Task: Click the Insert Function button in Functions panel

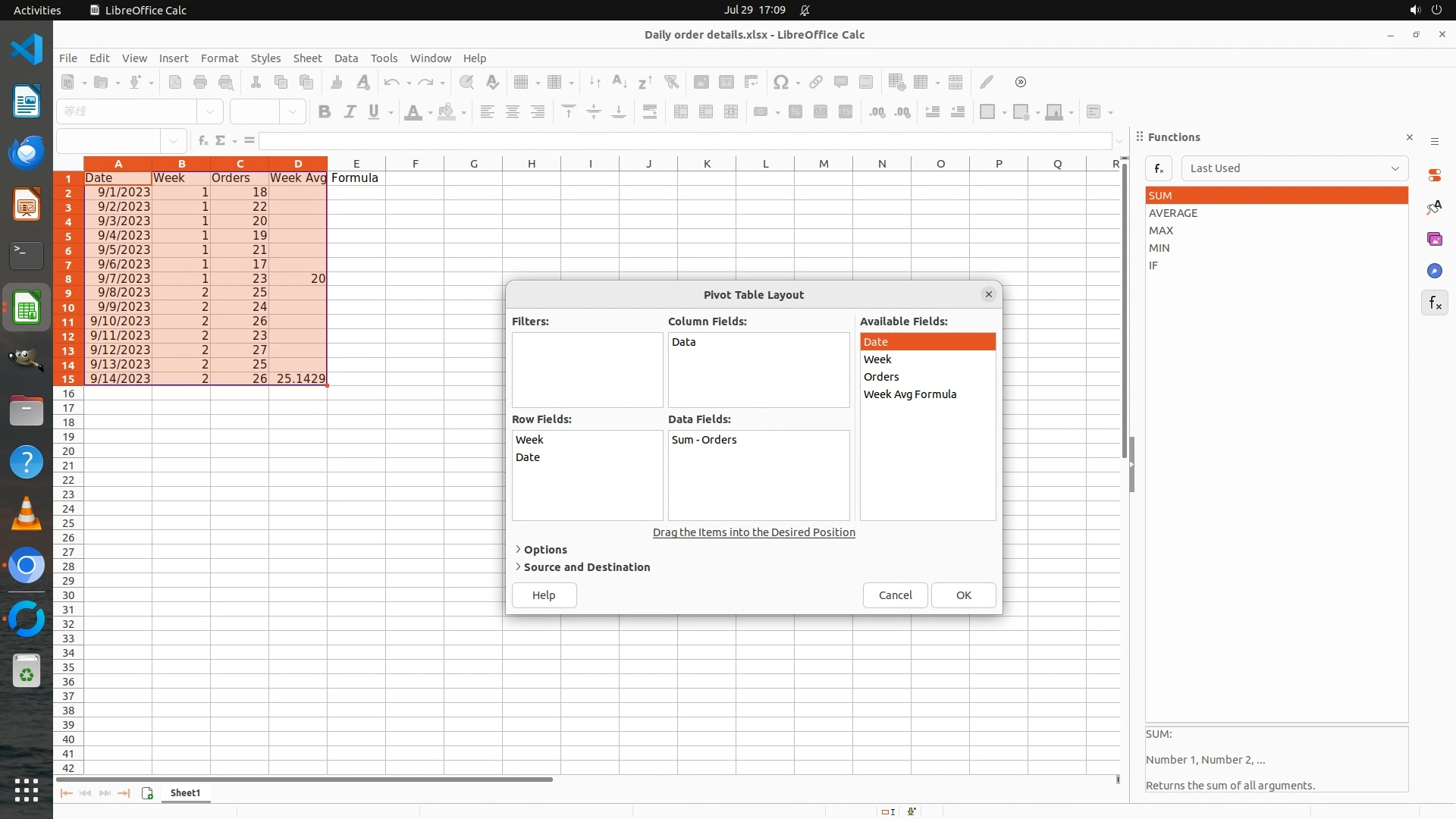Action: point(1158,168)
